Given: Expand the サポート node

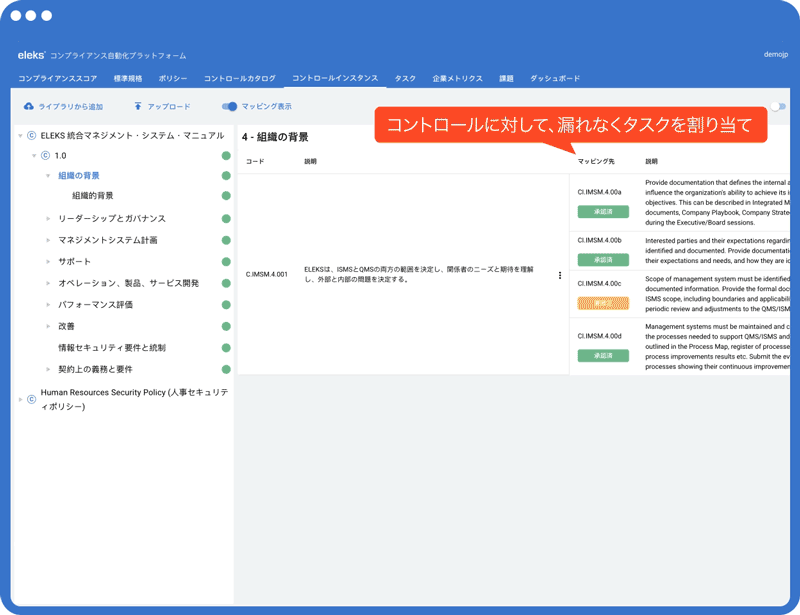Looking at the screenshot, I should tap(48, 261).
